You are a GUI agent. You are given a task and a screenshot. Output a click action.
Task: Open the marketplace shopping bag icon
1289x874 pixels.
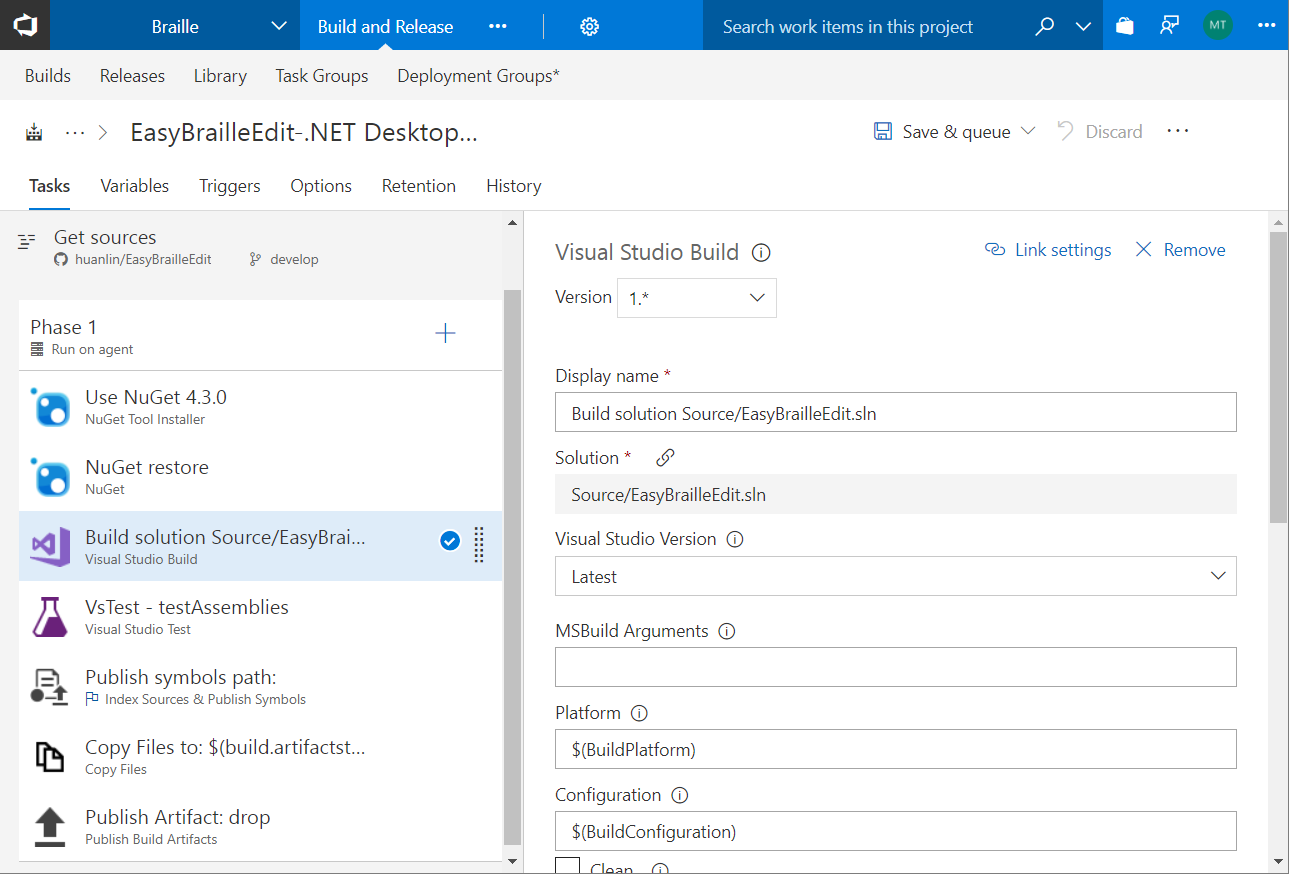click(1125, 27)
